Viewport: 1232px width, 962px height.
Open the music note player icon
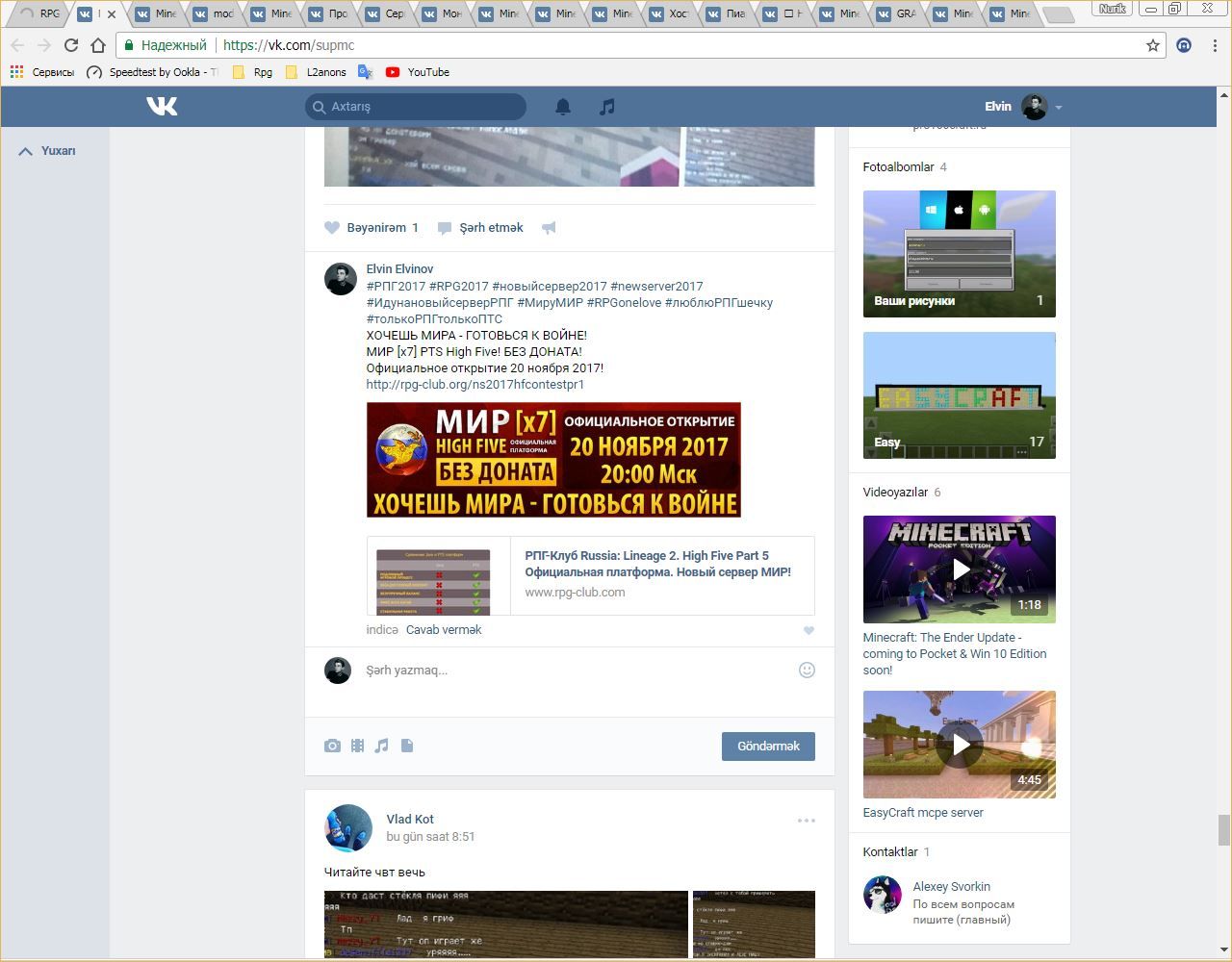(606, 107)
